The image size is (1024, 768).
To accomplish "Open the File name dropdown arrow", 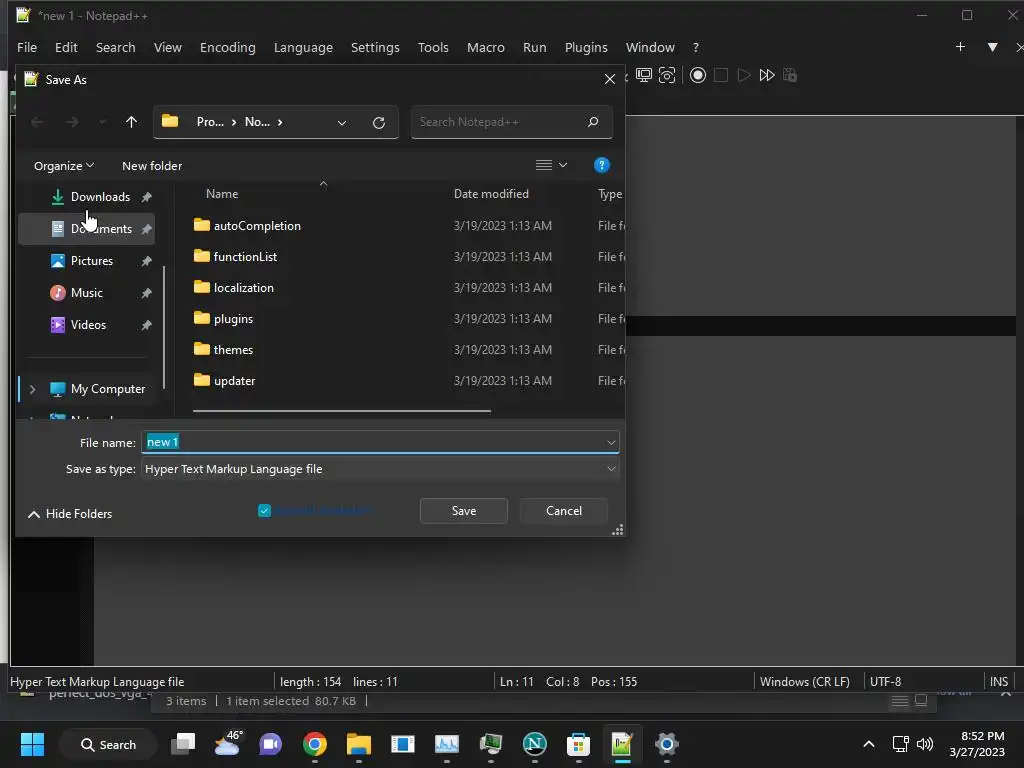I will [x=611, y=443].
